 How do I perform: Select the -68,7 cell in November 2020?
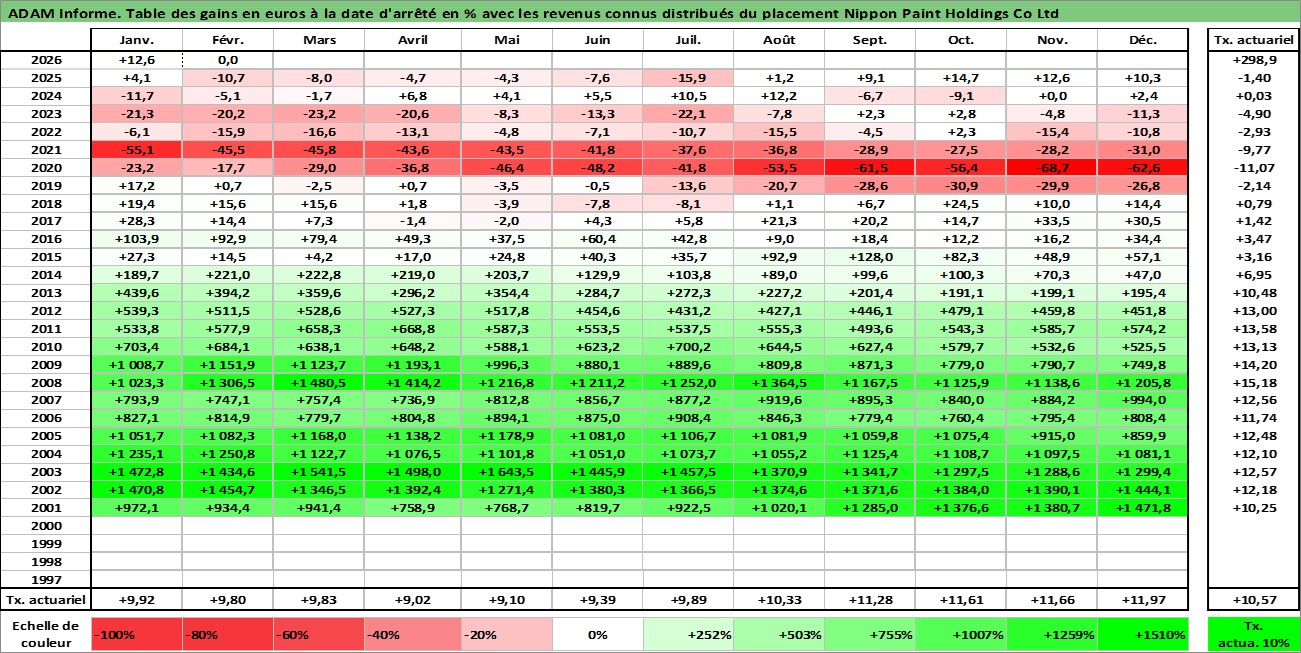[x=1052, y=167]
